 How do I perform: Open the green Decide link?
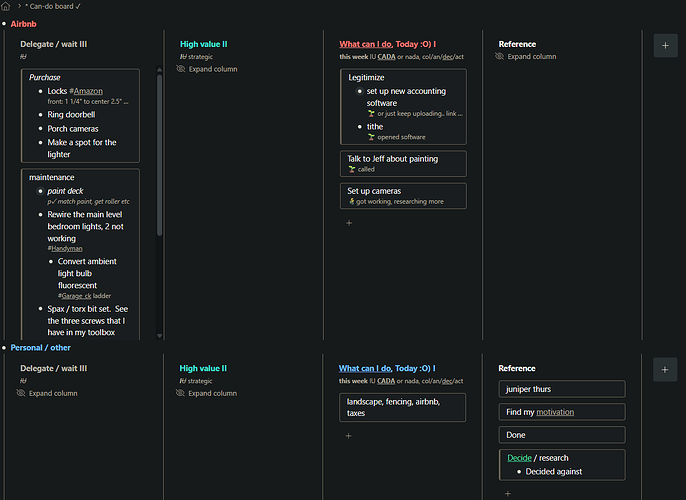(x=519, y=458)
